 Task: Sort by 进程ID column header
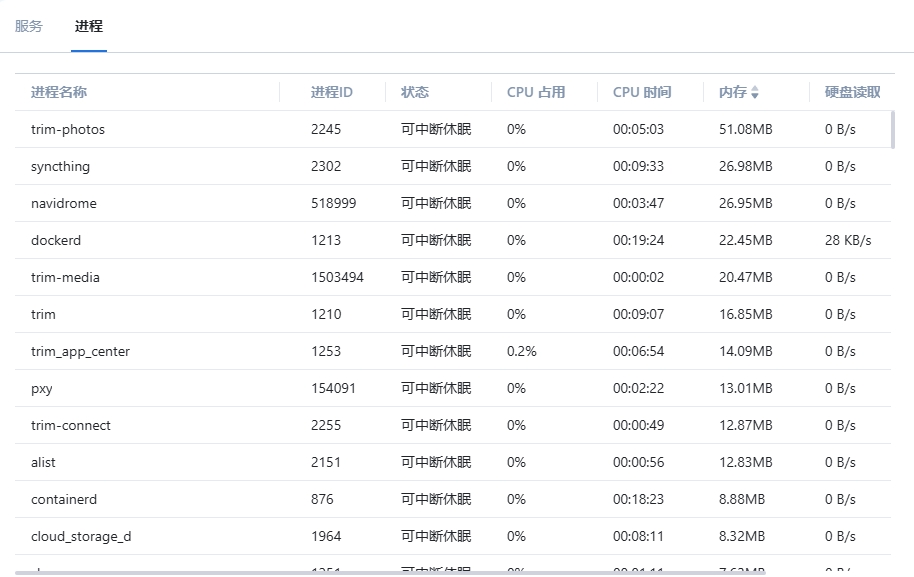(x=332, y=92)
